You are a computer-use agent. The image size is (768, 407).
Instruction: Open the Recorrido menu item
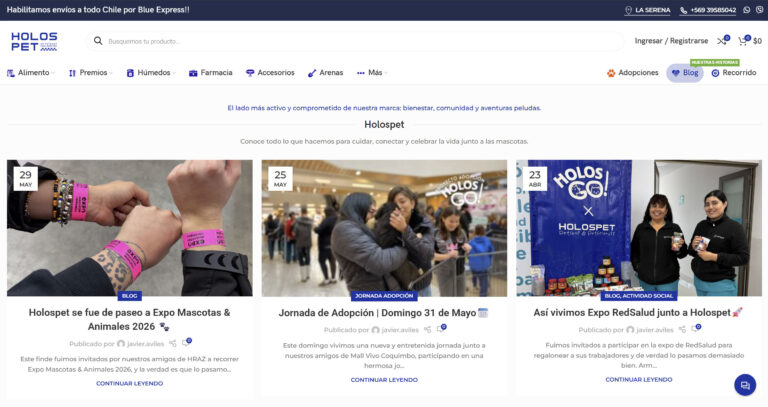(x=734, y=73)
